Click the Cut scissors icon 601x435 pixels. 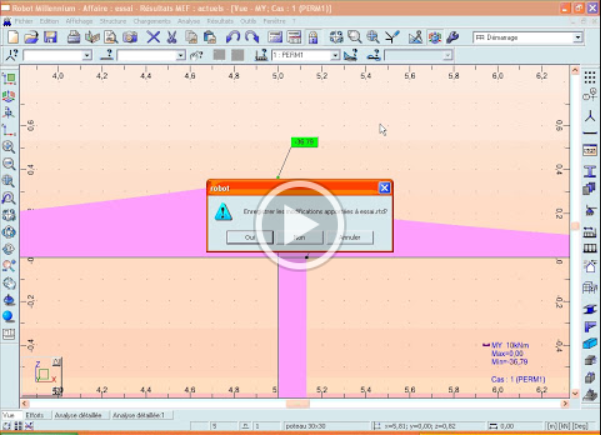(170, 37)
